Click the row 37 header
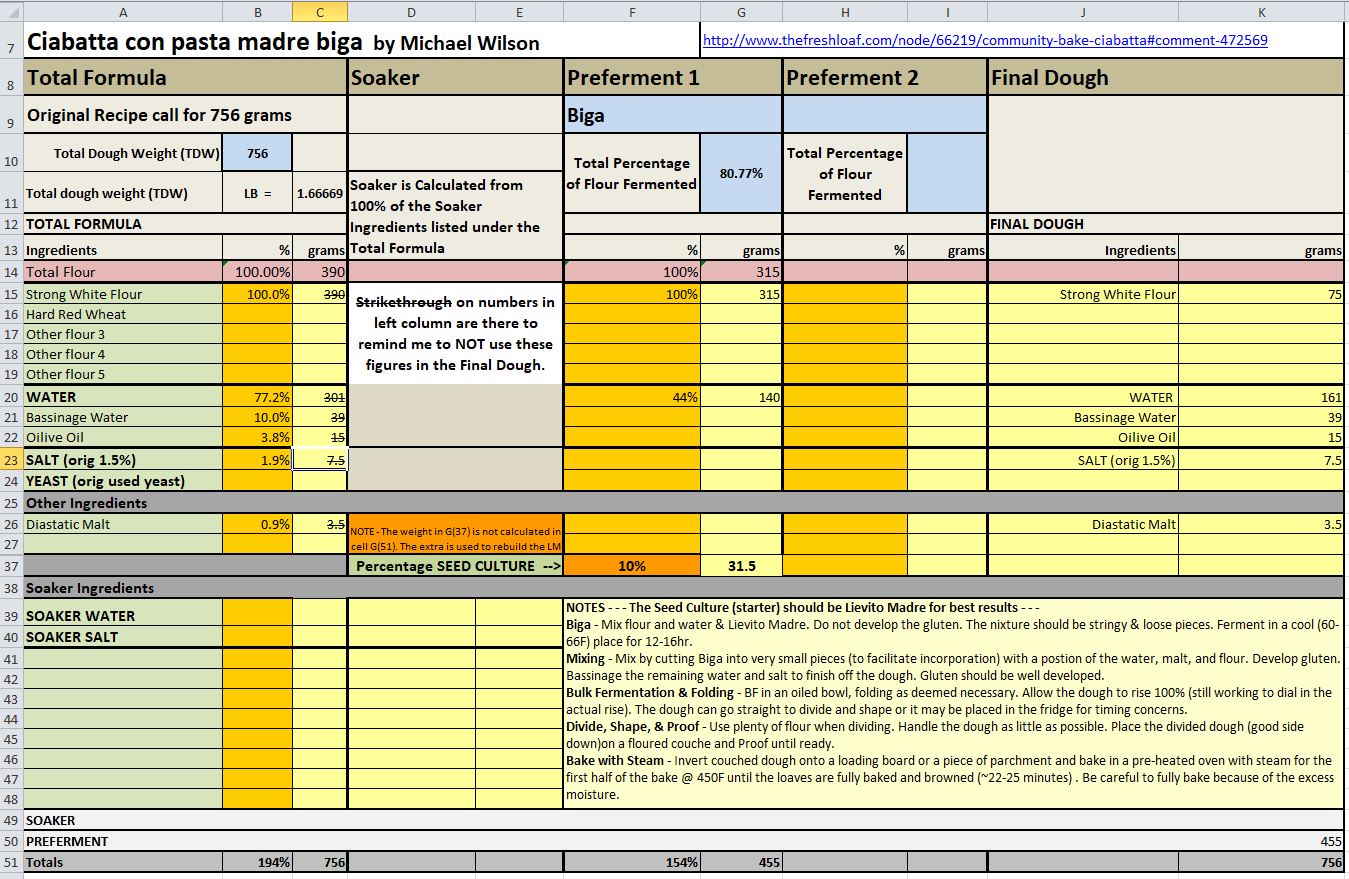The height and width of the screenshot is (879, 1349). [x=11, y=566]
